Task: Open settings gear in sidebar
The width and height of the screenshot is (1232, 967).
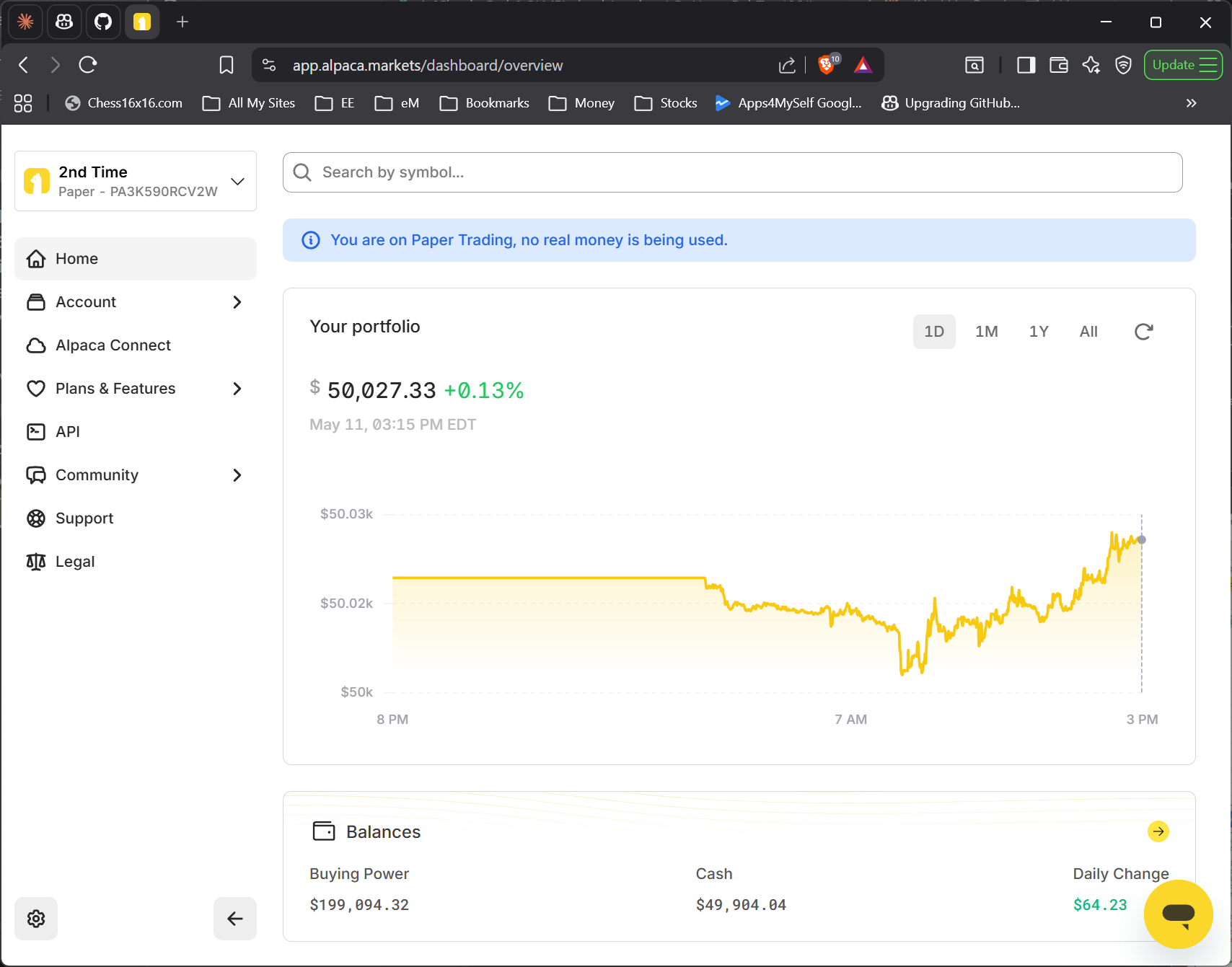Action: [36, 919]
